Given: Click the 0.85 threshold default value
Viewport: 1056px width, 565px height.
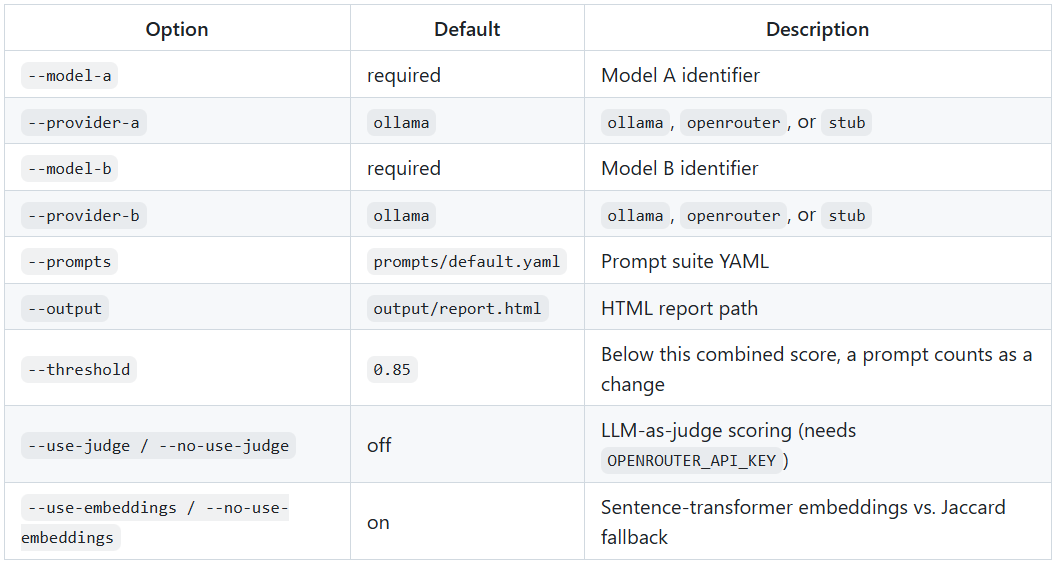Looking at the screenshot, I should pos(392,370).
